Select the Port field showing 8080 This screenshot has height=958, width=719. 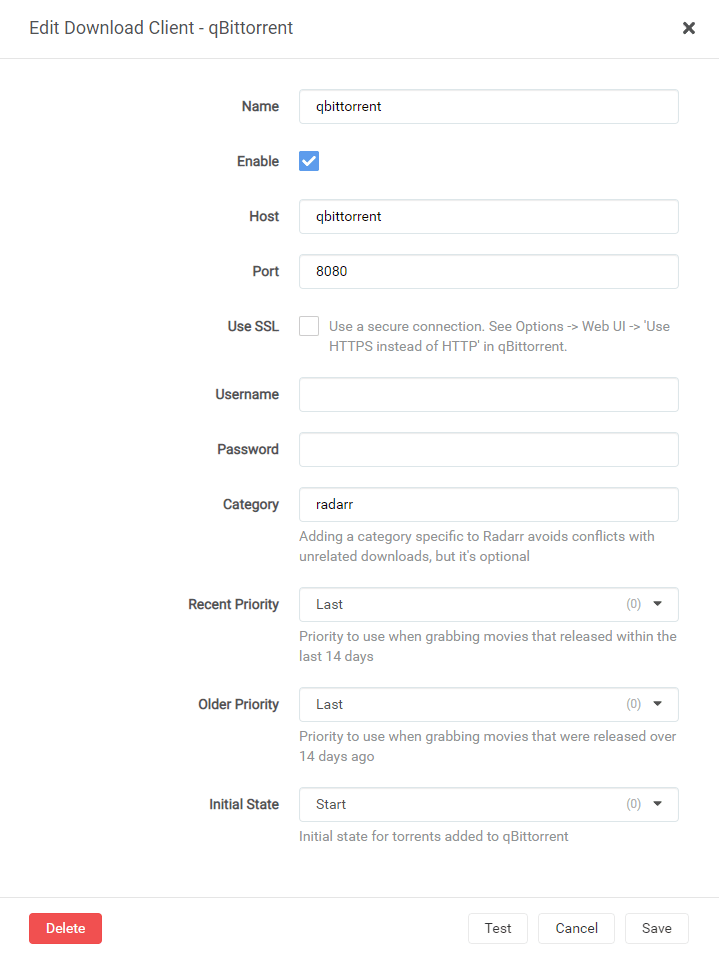click(x=488, y=271)
